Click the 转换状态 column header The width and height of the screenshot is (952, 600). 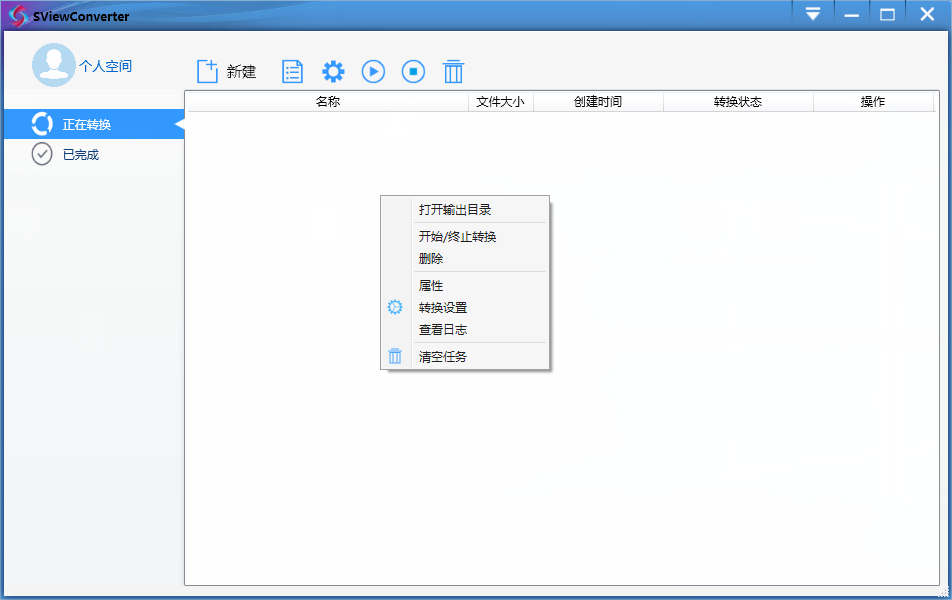[x=738, y=102]
